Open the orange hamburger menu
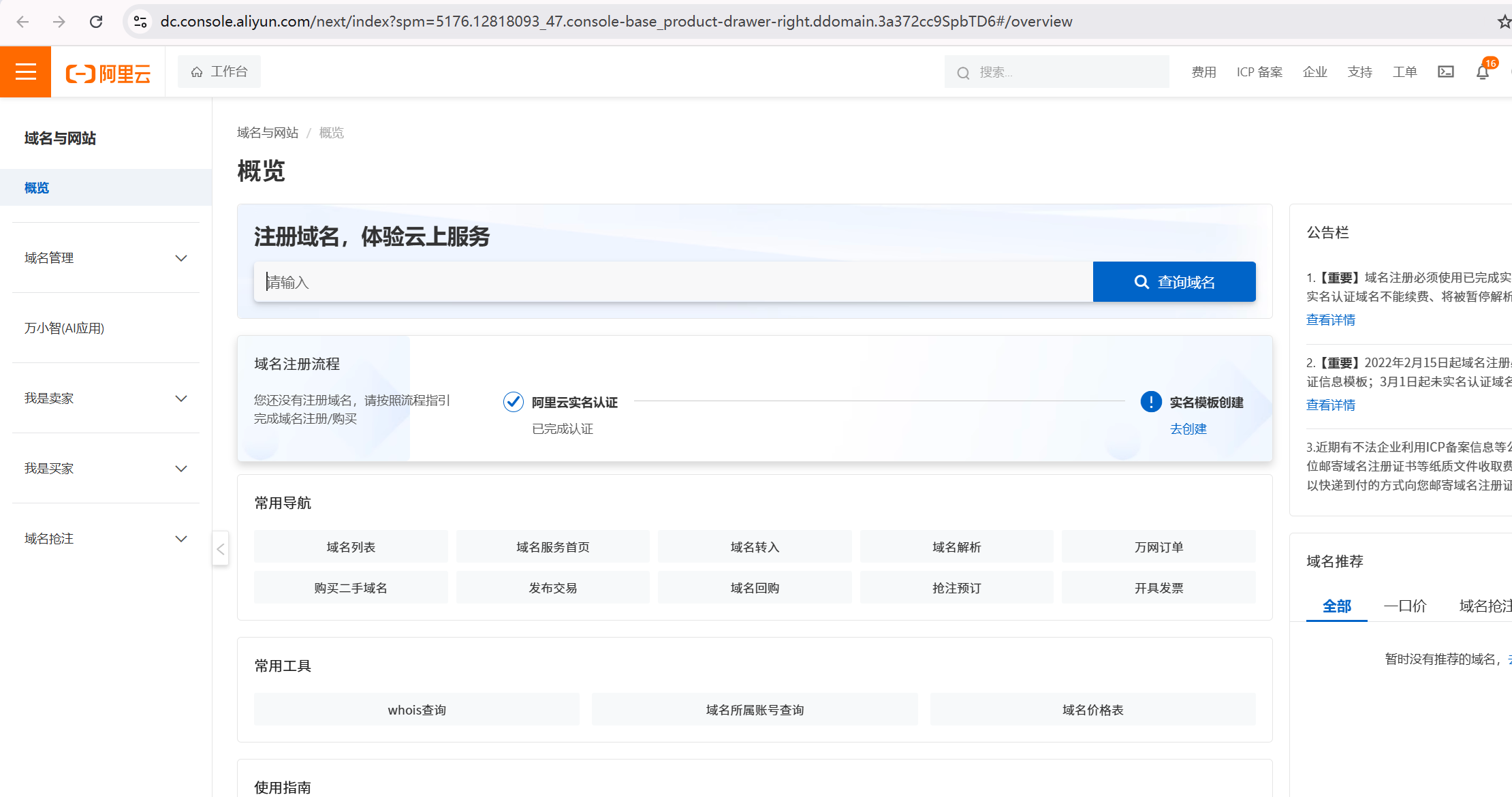 pos(25,72)
